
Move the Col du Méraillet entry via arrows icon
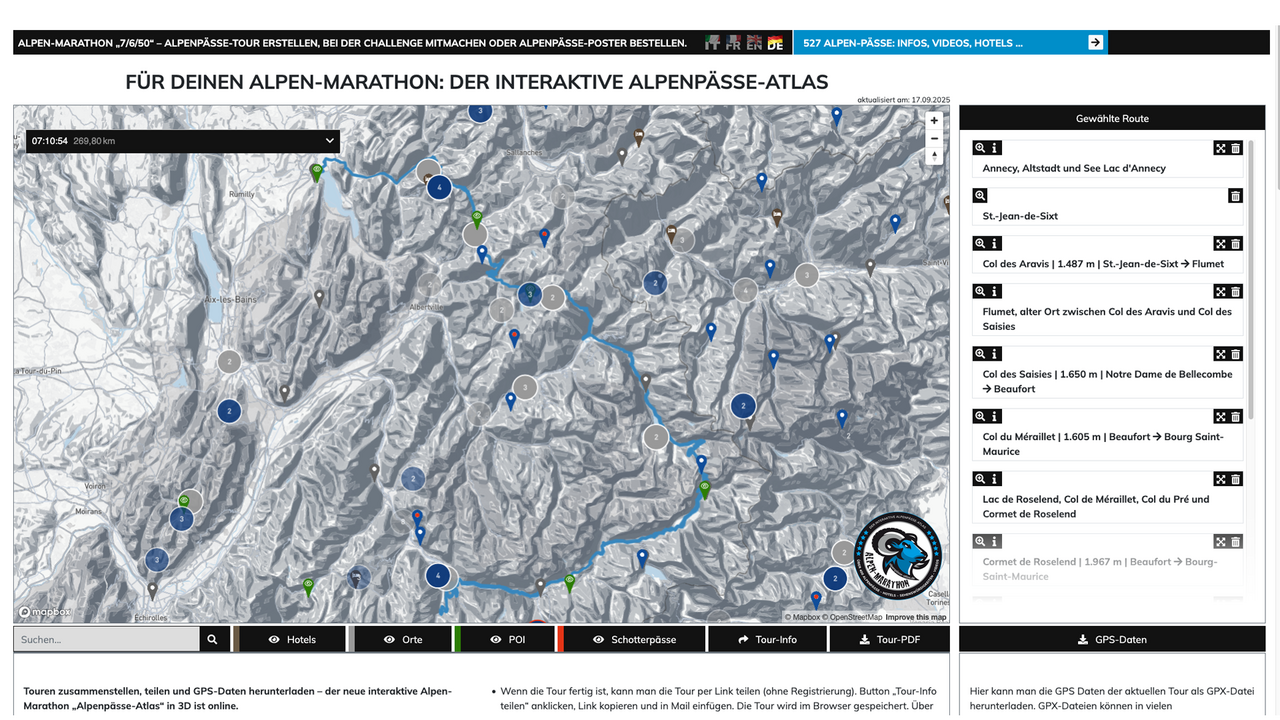pyautogui.click(x=1220, y=417)
